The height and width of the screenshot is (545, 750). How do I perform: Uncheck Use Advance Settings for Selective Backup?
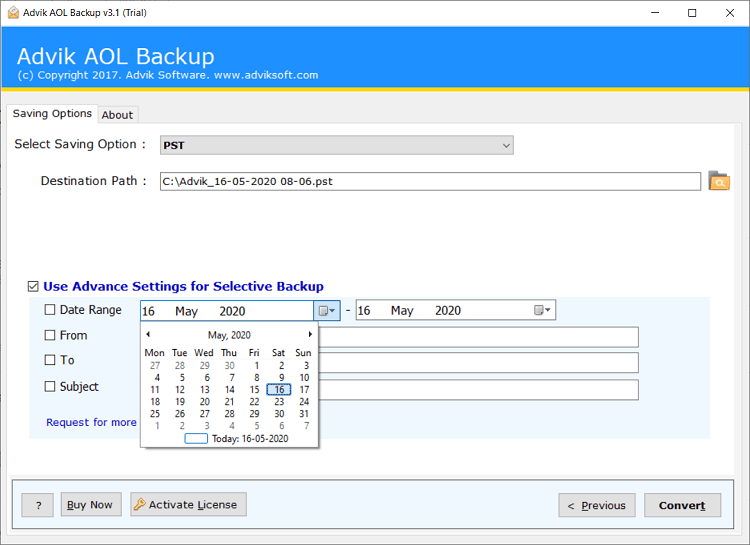(33, 286)
